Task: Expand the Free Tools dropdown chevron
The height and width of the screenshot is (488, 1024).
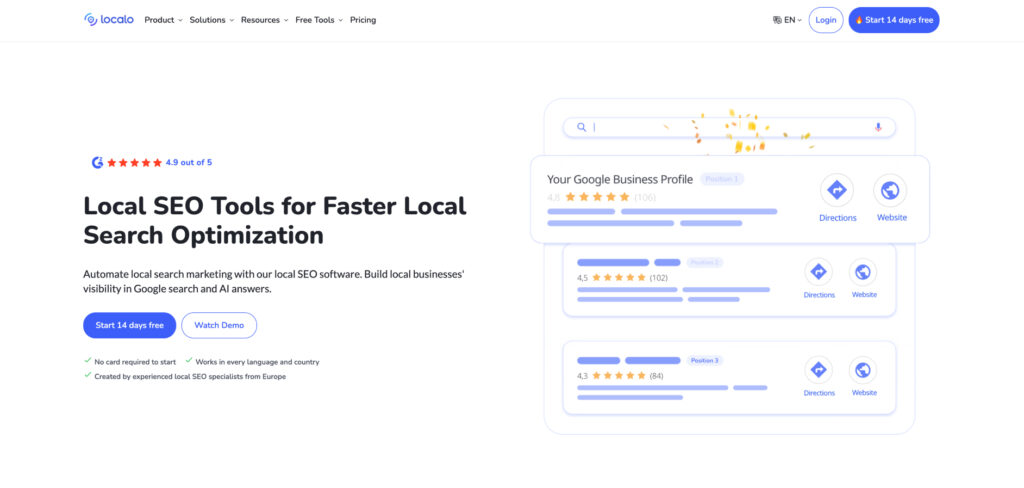Action: point(340,21)
